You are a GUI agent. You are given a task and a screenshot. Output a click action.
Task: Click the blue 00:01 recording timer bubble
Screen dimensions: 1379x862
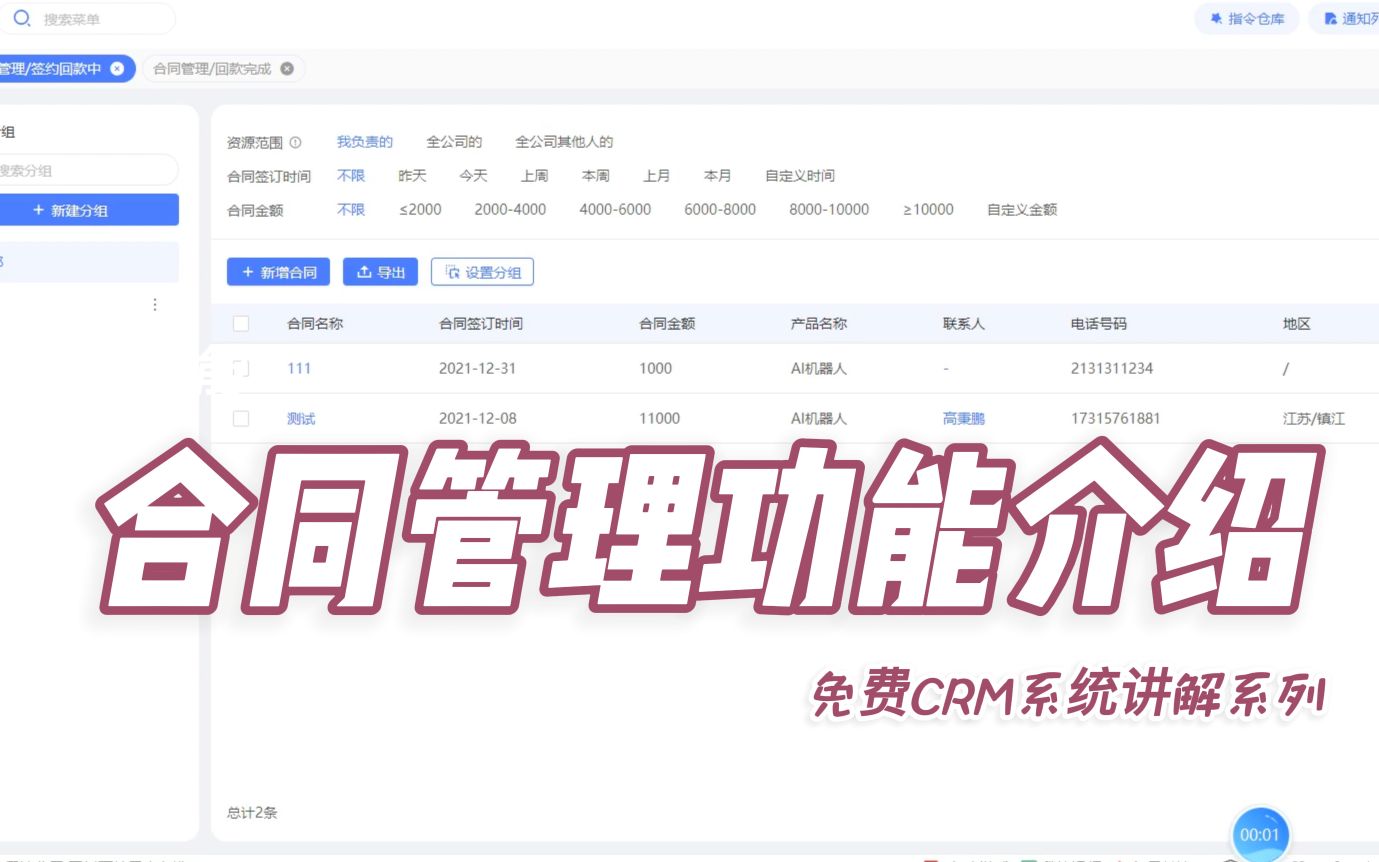pyautogui.click(x=1260, y=835)
